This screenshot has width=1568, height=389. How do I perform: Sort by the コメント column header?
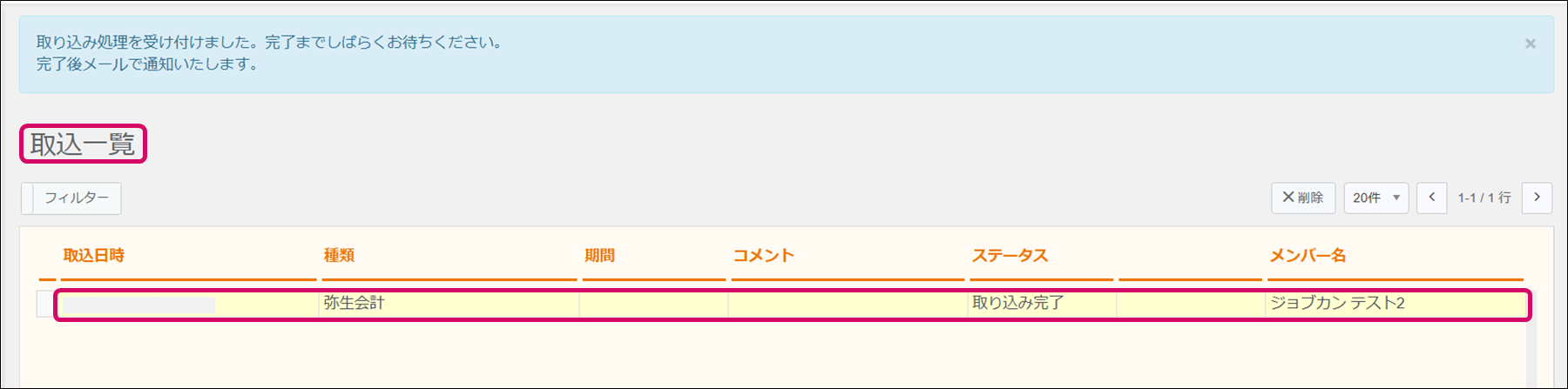pyautogui.click(x=763, y=256)
